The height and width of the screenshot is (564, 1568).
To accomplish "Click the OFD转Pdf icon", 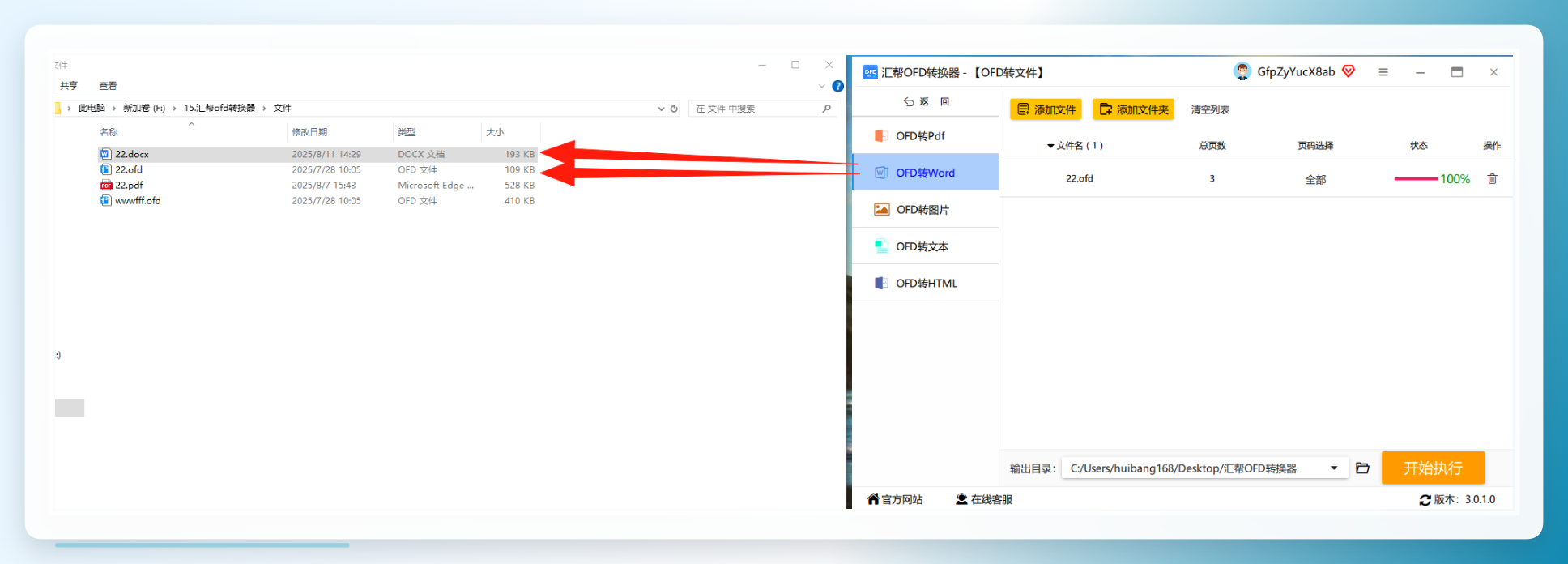I will tap(881, 135).
